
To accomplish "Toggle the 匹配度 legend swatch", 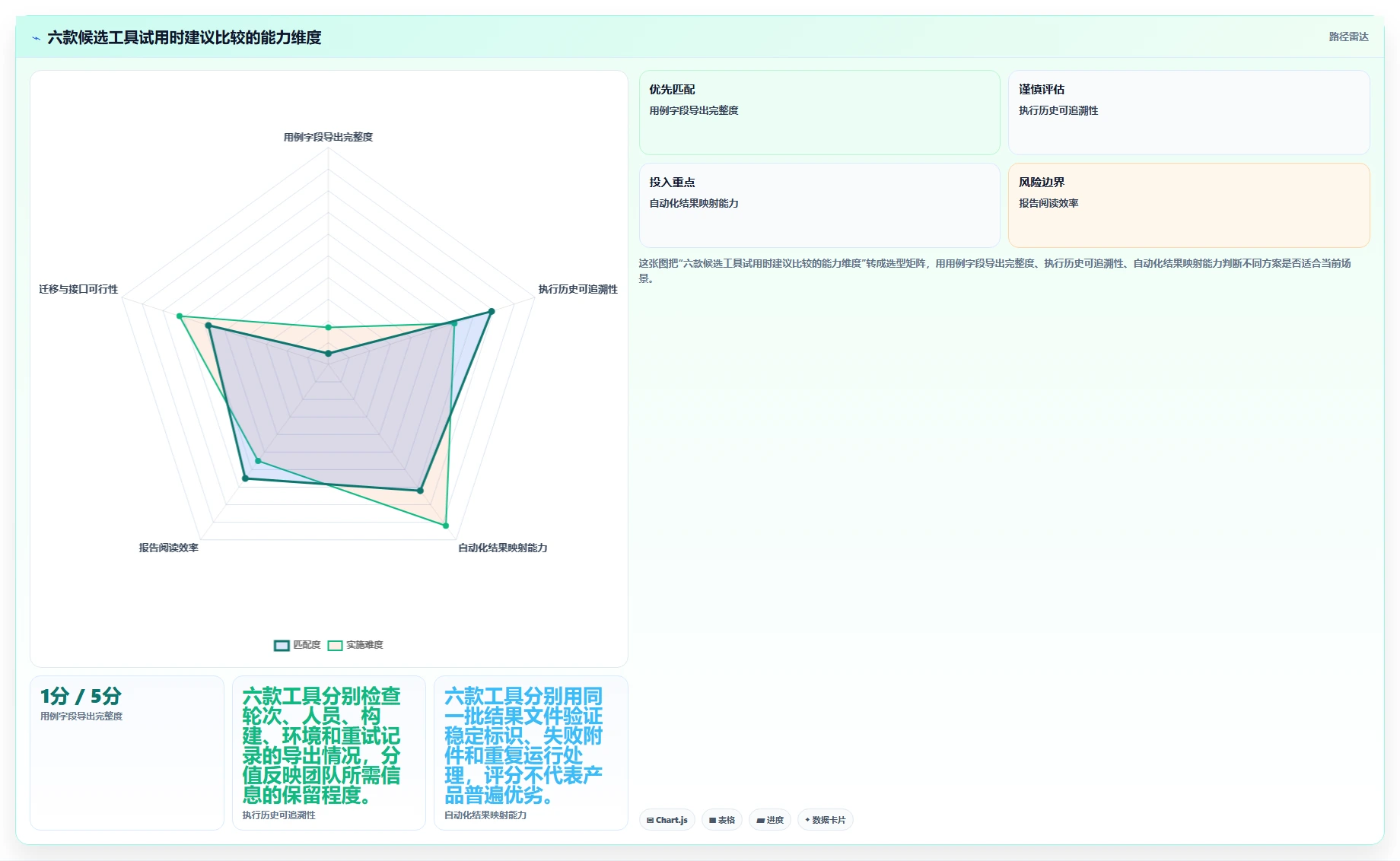I will pyautogui.click(x=282, y=645).
